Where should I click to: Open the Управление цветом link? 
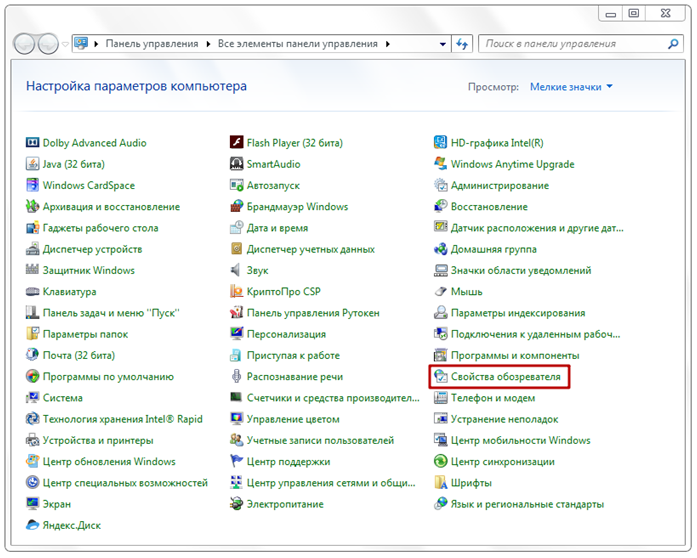[x=293, y=419]
